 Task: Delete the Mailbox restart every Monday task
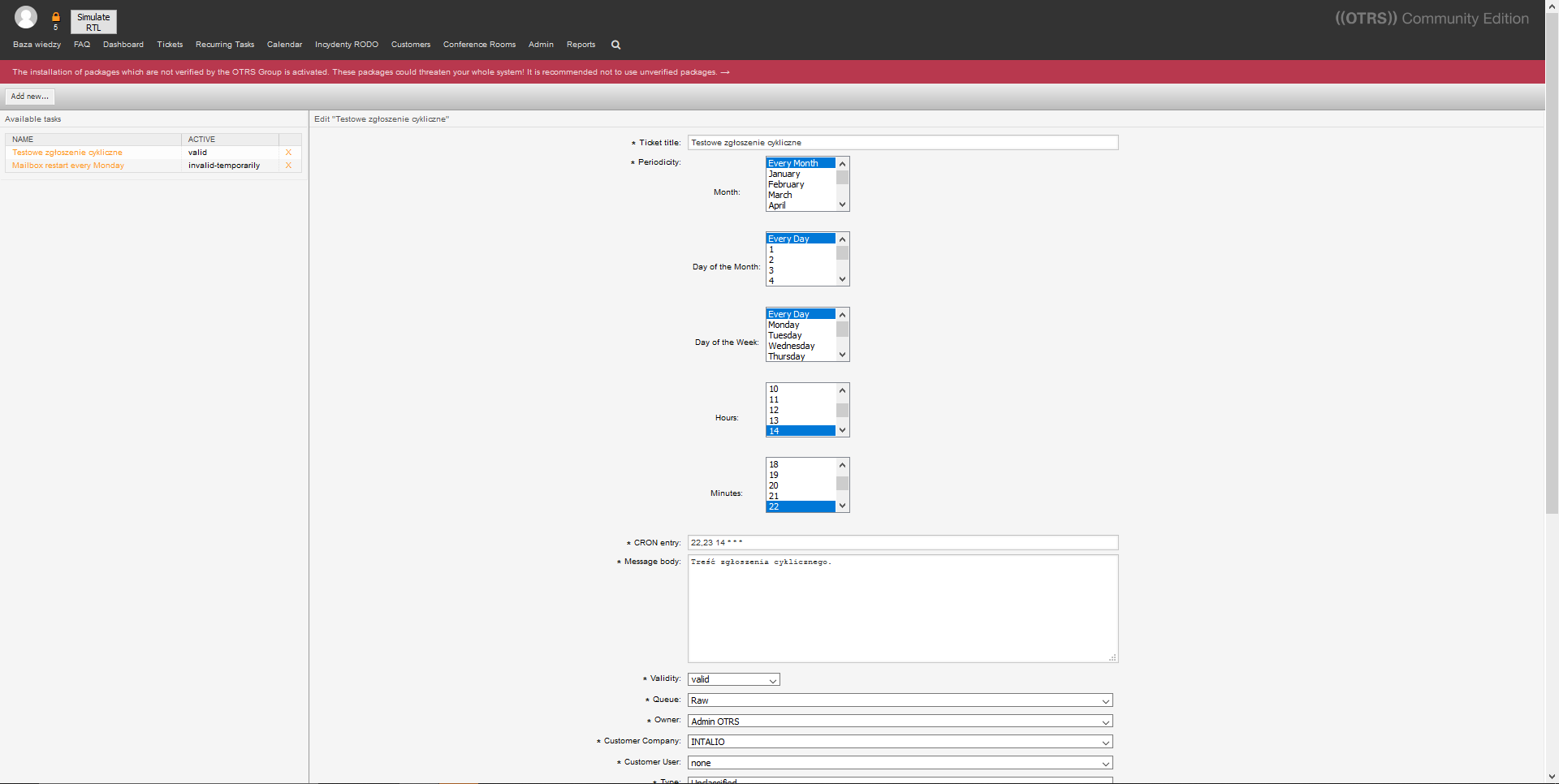[x=288, y=166]
